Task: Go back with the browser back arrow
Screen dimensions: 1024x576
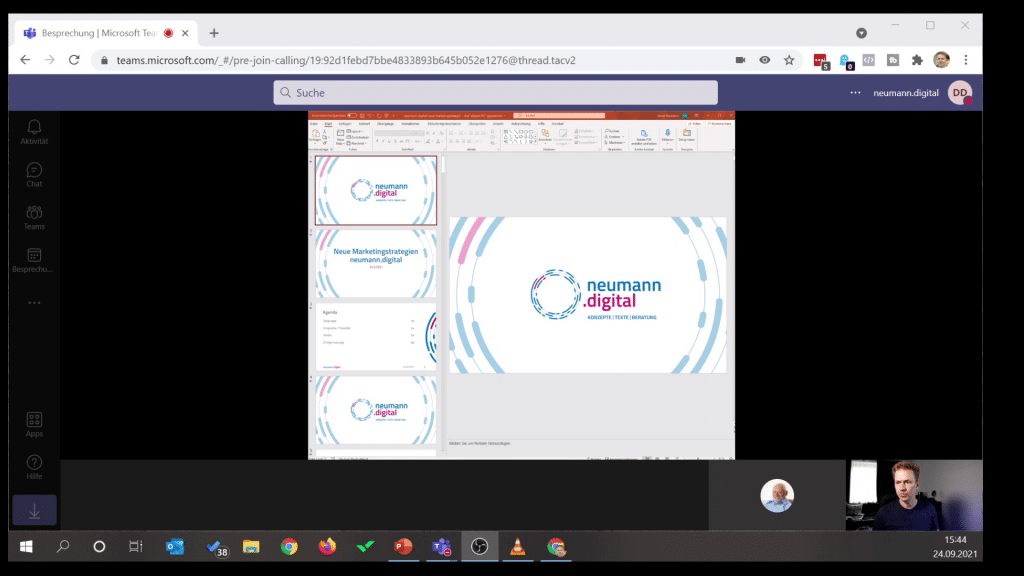Action: [25, 60]
